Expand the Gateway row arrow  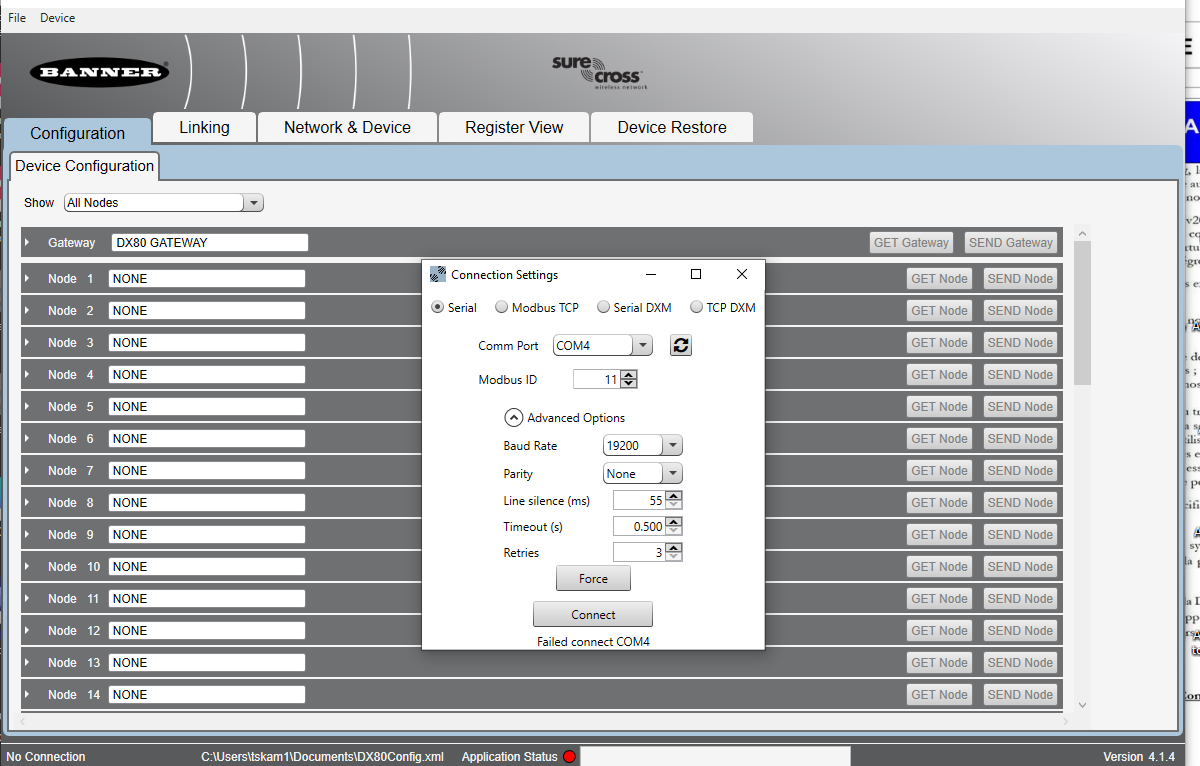tap(28, 243)
